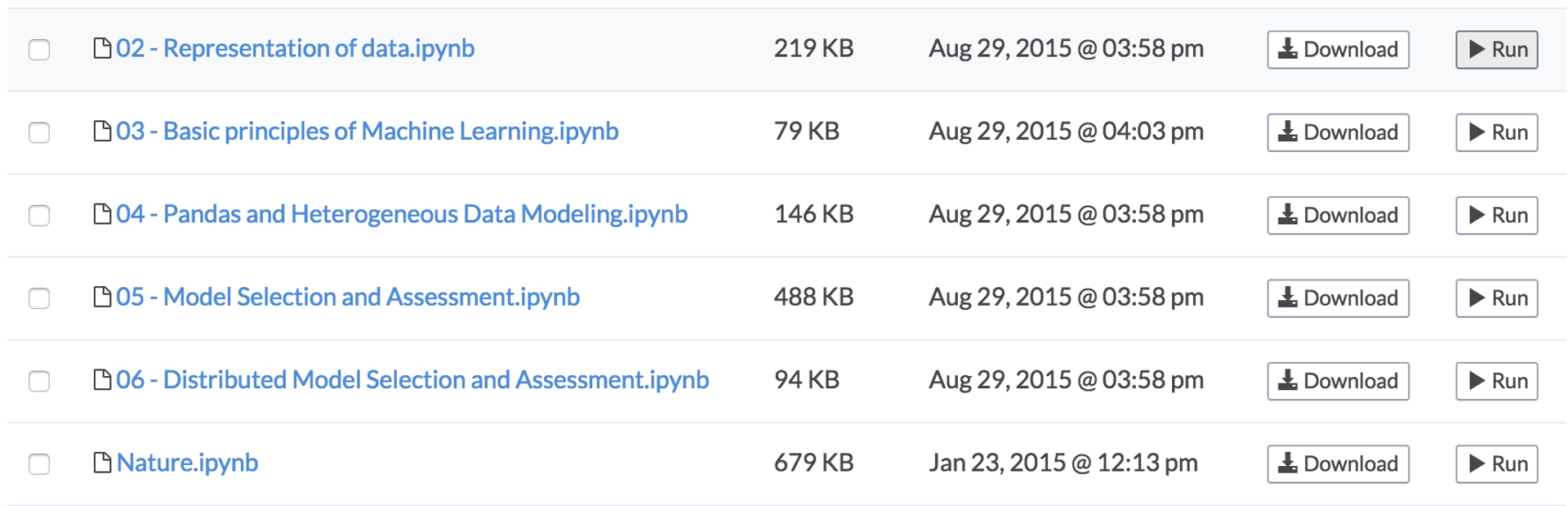Download 02 - Representation of data.ipynb
This screenshot has width=1568, height=506.
coord(1338,50)
